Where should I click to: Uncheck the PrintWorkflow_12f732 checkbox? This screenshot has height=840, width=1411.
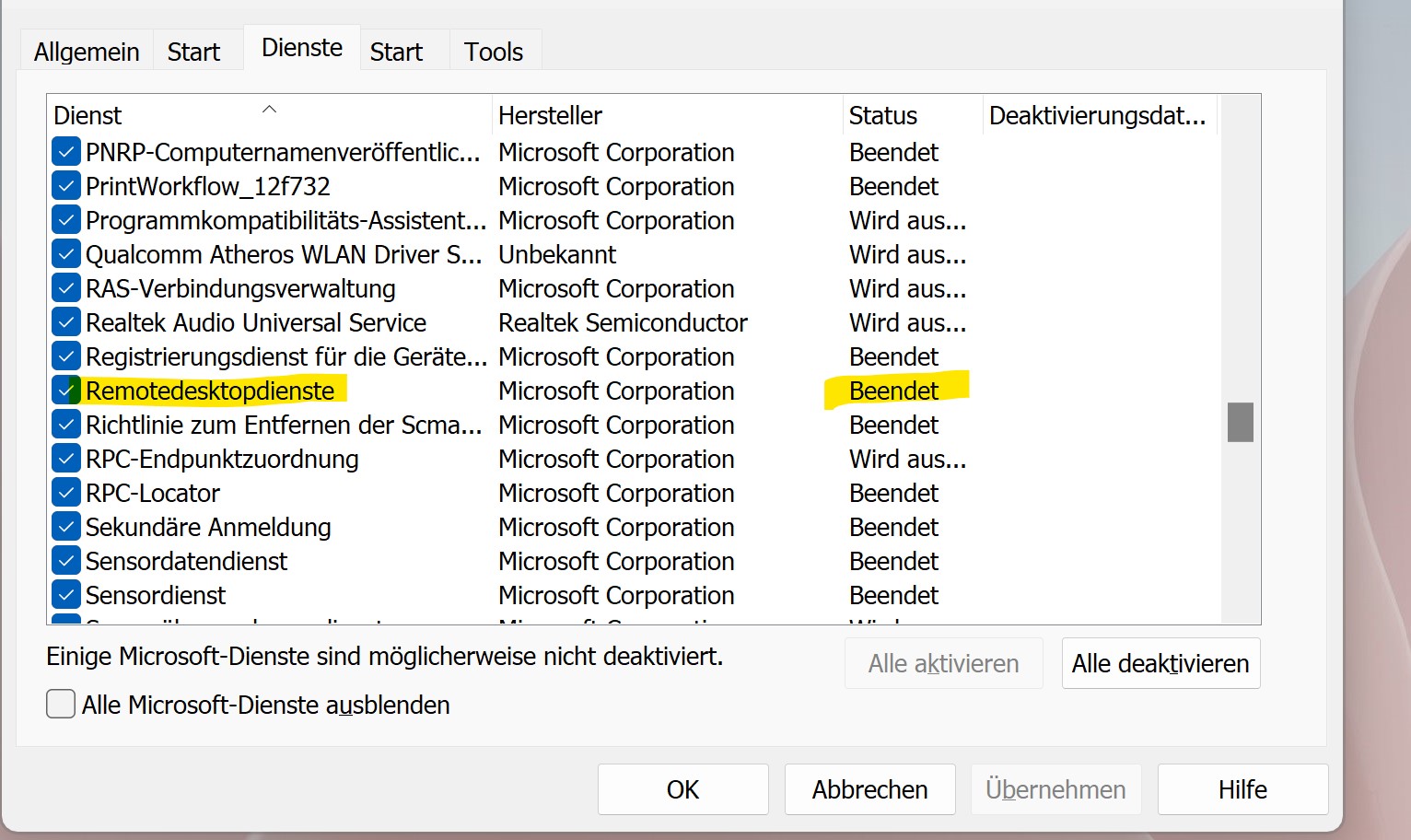[65, 186]
